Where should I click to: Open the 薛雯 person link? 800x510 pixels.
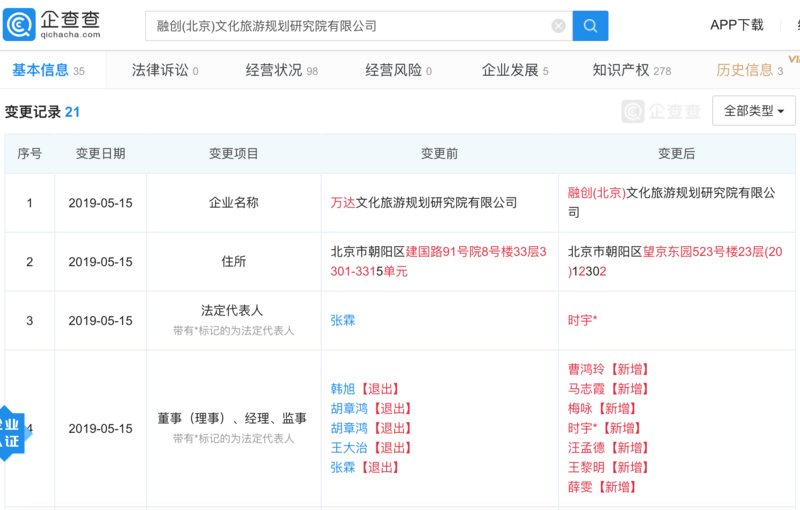tap(580, 487)
